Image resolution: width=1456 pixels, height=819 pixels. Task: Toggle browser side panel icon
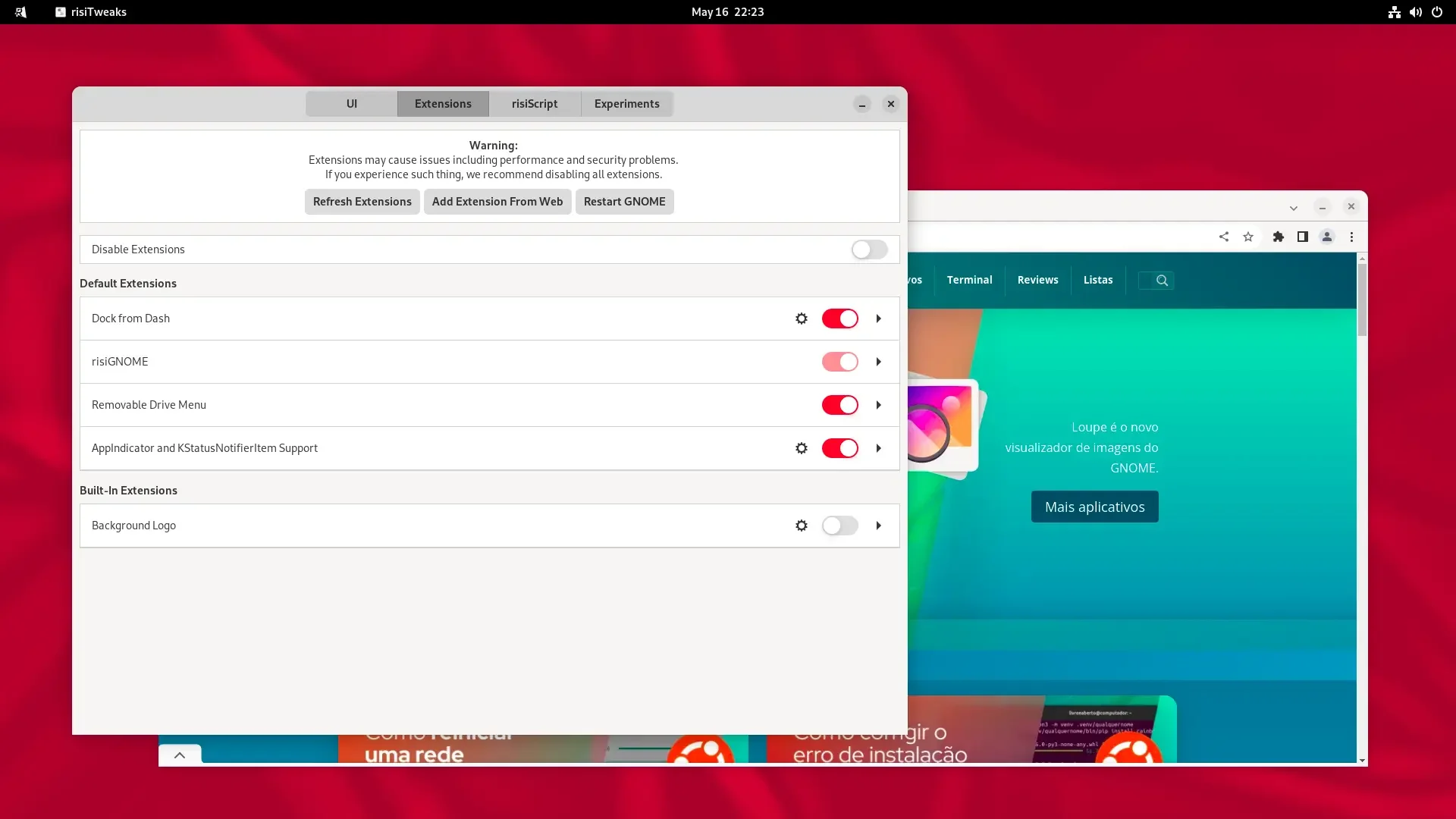click(x=1303, y=237)
